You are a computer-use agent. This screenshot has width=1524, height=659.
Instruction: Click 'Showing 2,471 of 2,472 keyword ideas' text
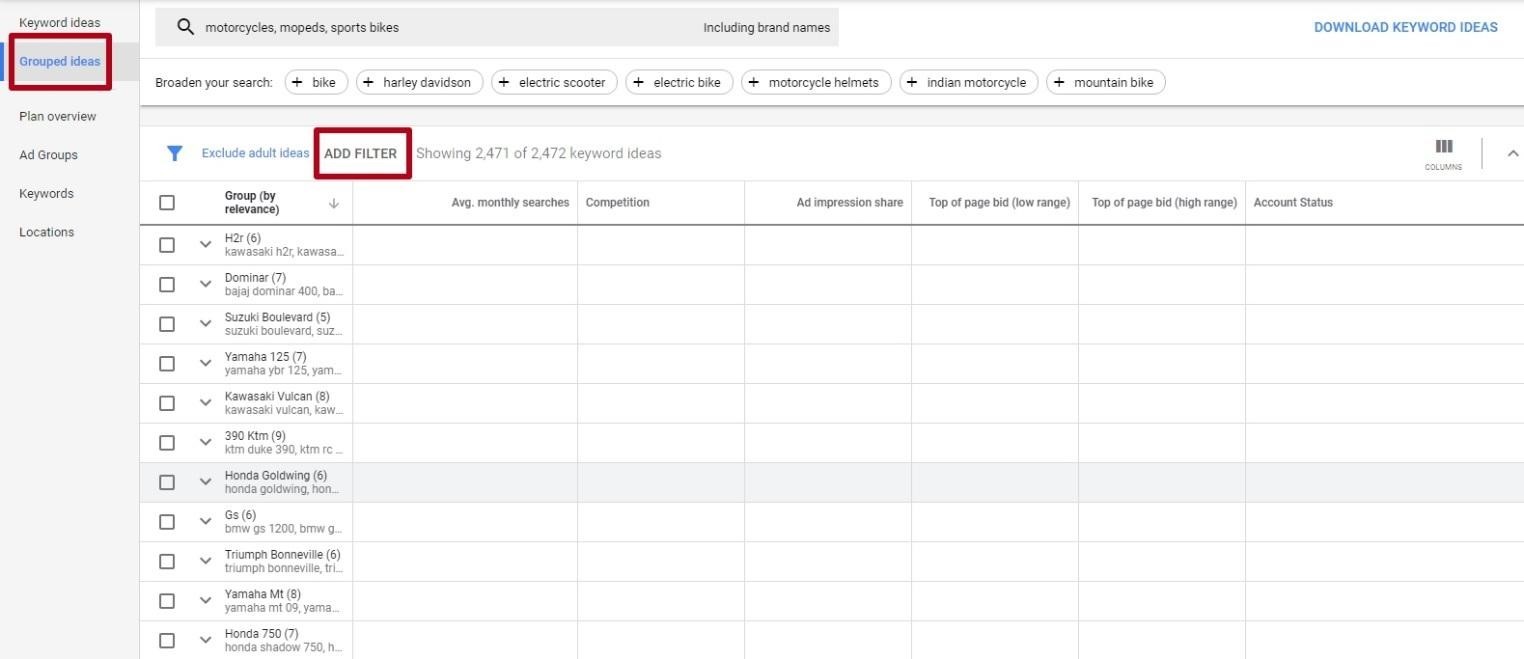(x=538, y=153)
